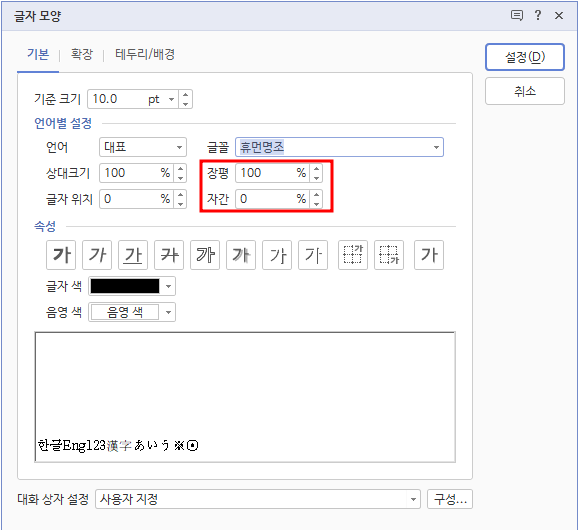Increase 기준 크기 with up arrow
Viewport: 578px width, 530px height.
[x=185, y=95]
